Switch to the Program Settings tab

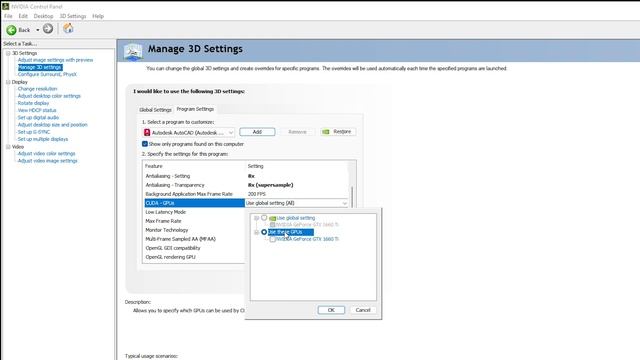click(195, 109)
